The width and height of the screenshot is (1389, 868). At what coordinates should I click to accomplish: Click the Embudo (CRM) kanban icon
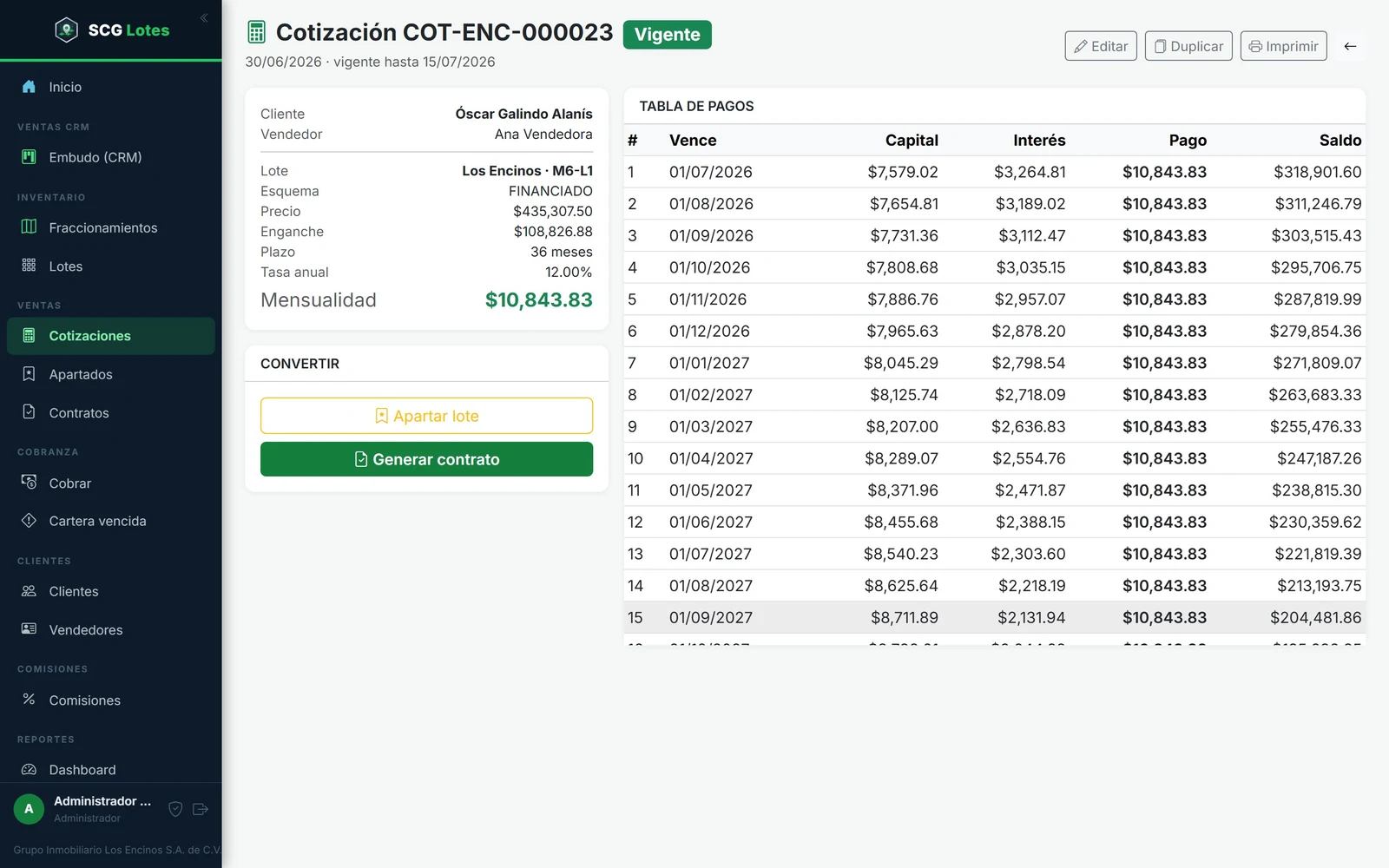pos(29,157)
